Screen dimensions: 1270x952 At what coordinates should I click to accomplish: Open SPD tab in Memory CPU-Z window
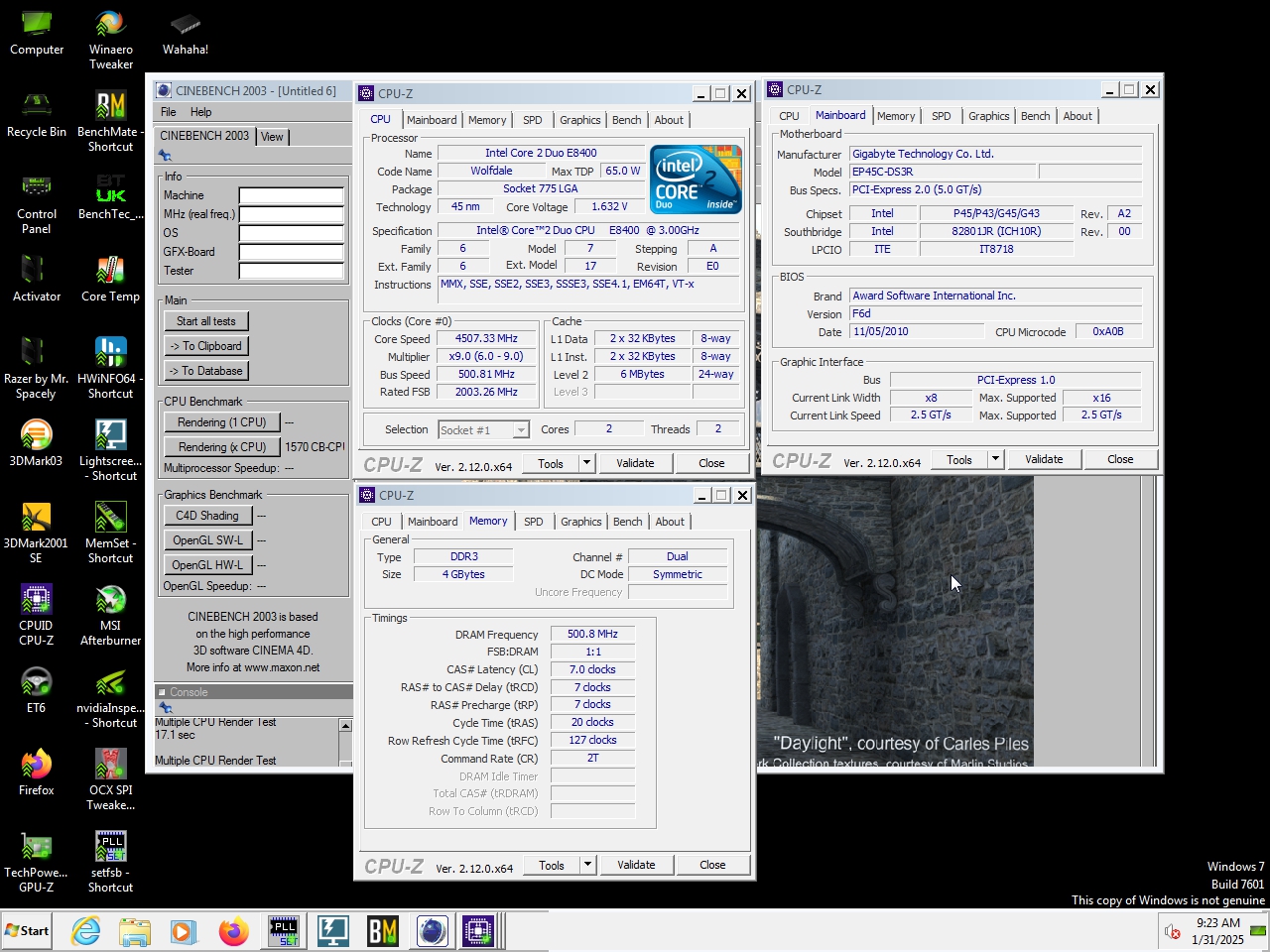click(x=534, y=522)
